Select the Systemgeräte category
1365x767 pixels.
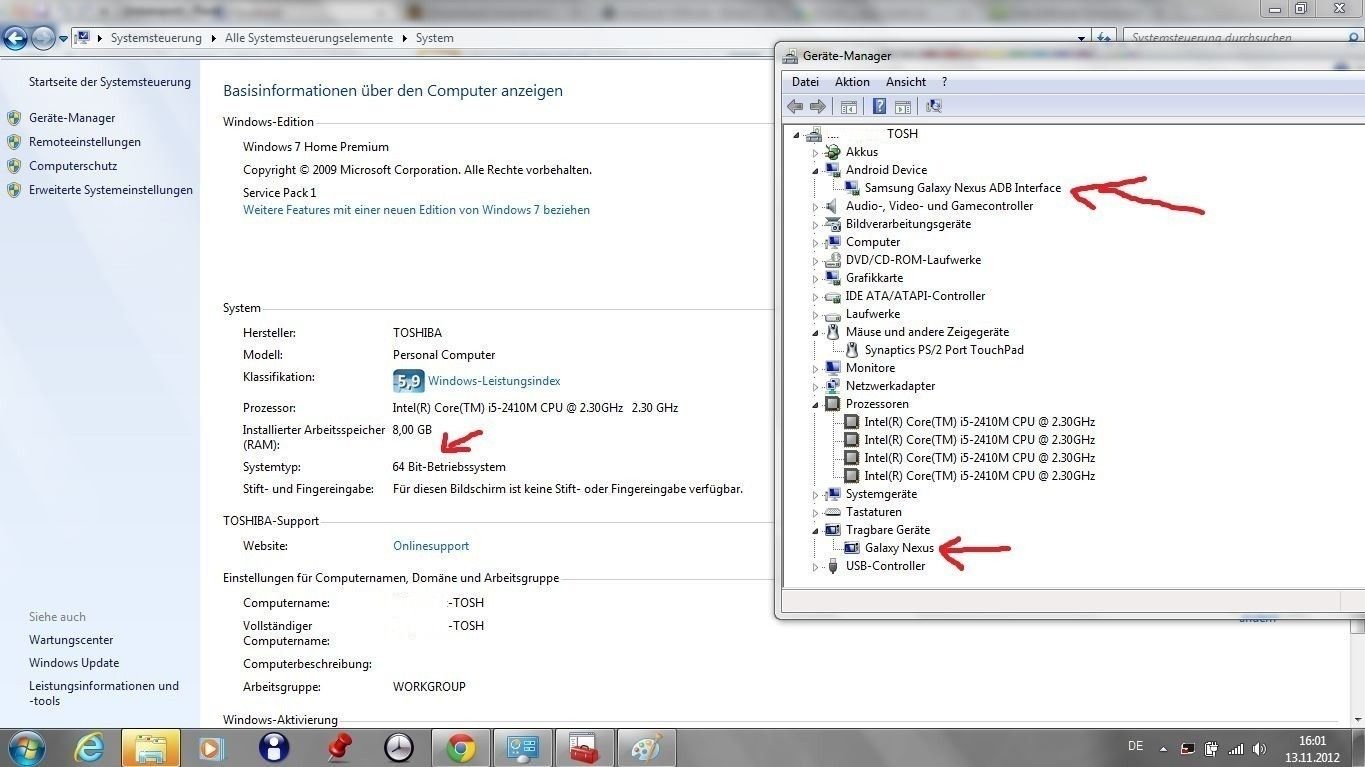[881, 494]
